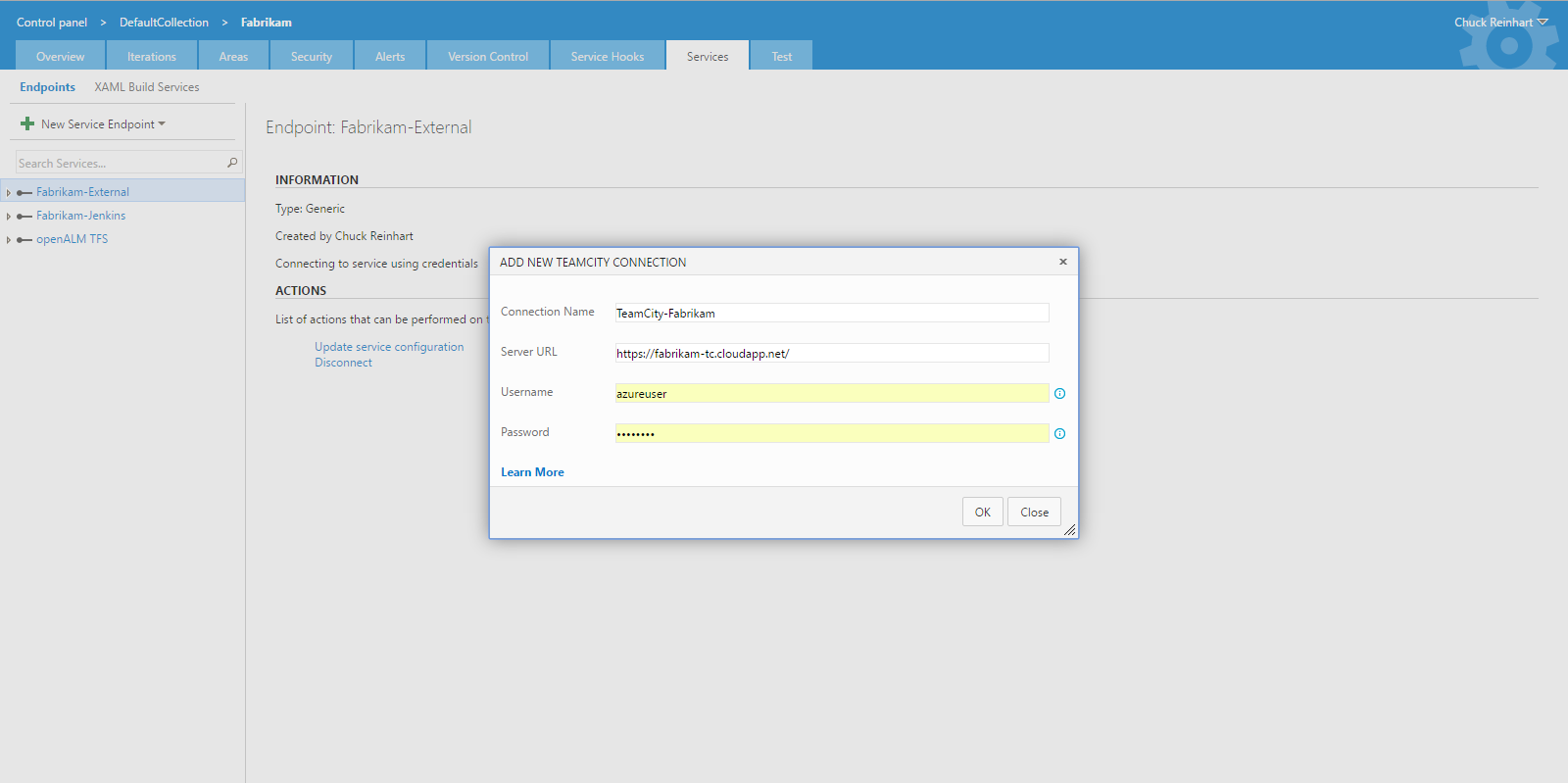The image size is (1568, 783).
Task: Expand the Fabrikam-Jenkins tree node
Action: tap(9, 216)
